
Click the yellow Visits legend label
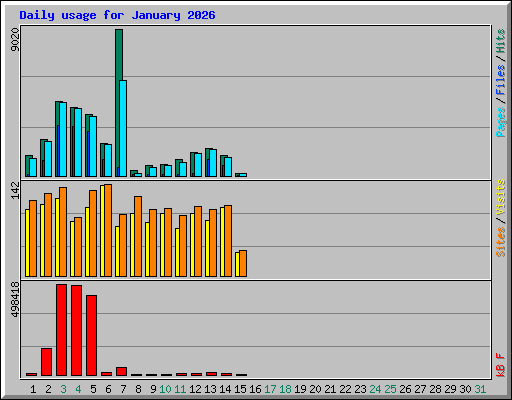point(500,197)
